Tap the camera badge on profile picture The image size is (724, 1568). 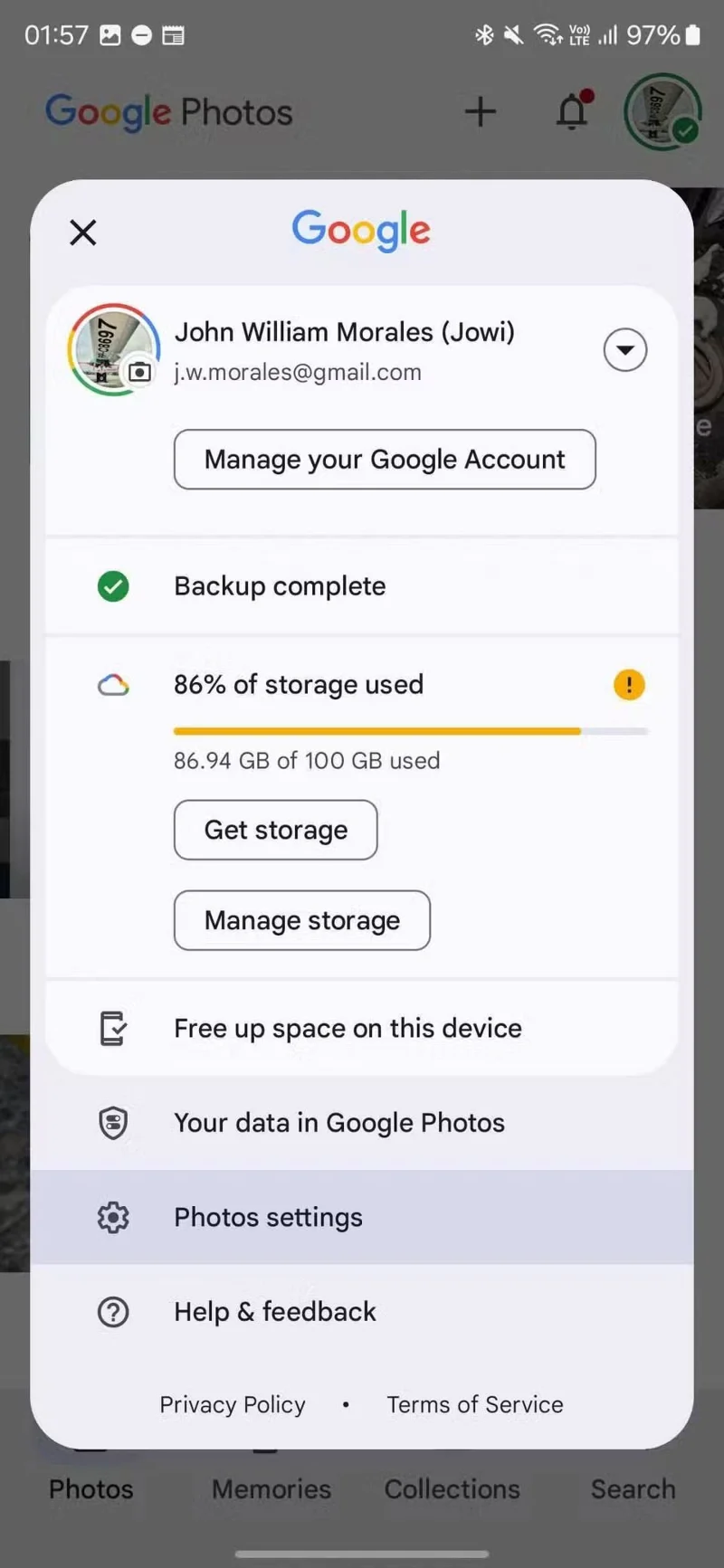(x=139, y=372)
